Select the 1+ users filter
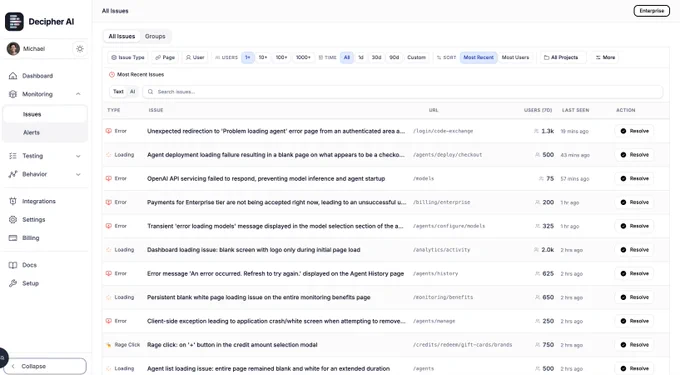This screenshot has height=375, width=680. click(x=248, y=57)
